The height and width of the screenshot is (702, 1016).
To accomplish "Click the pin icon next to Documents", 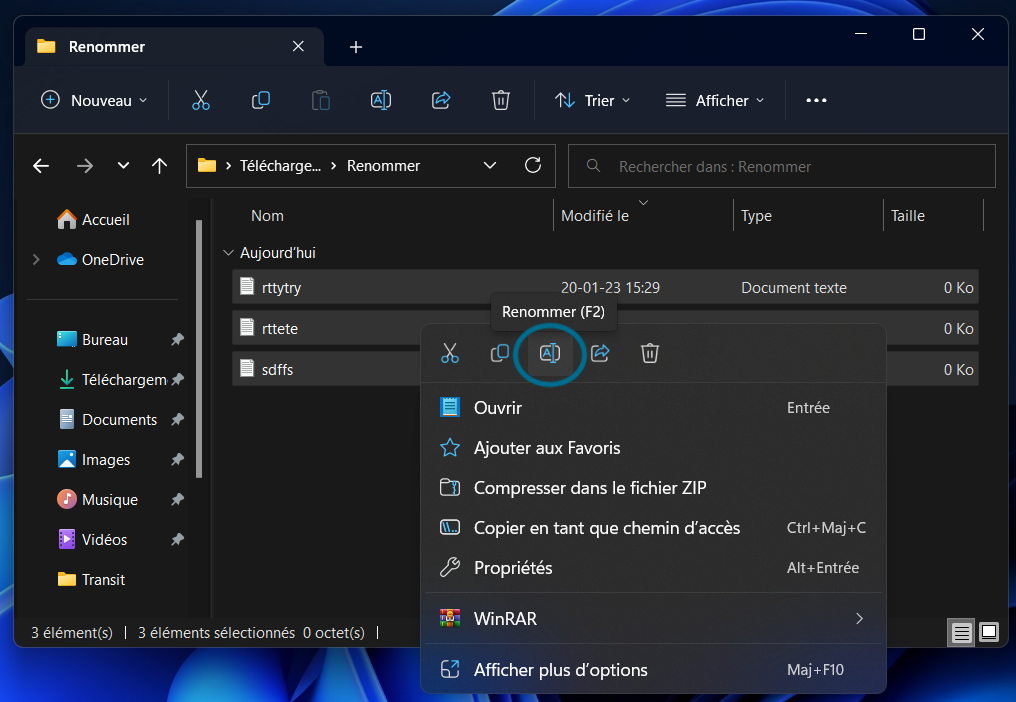I will click(x=177, y=419).
